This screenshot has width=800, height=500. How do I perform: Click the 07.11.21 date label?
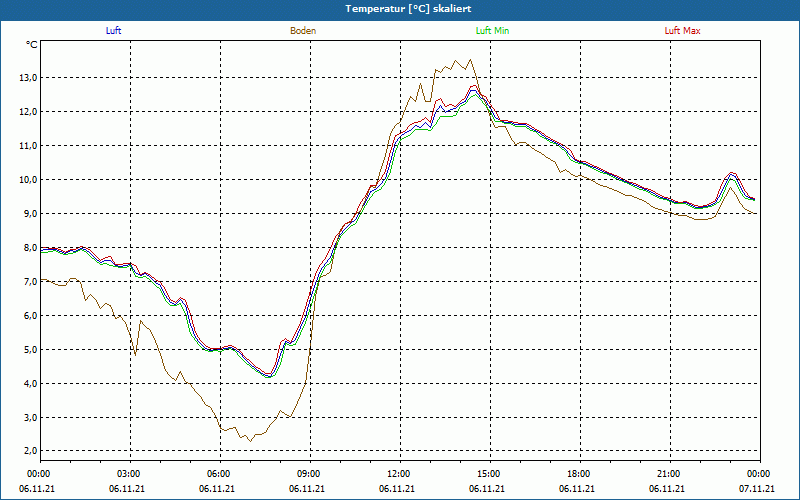757,488
